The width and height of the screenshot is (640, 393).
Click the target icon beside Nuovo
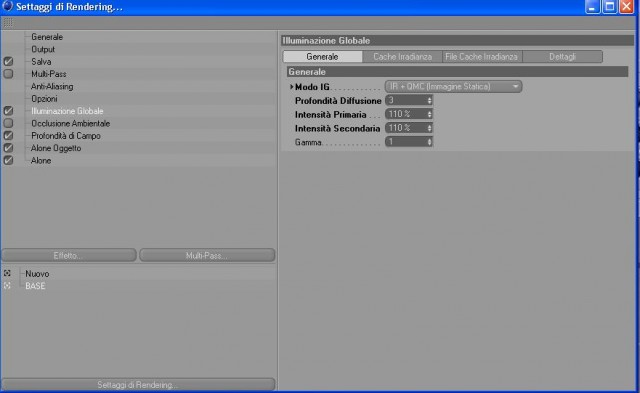[x=7, y=273]
